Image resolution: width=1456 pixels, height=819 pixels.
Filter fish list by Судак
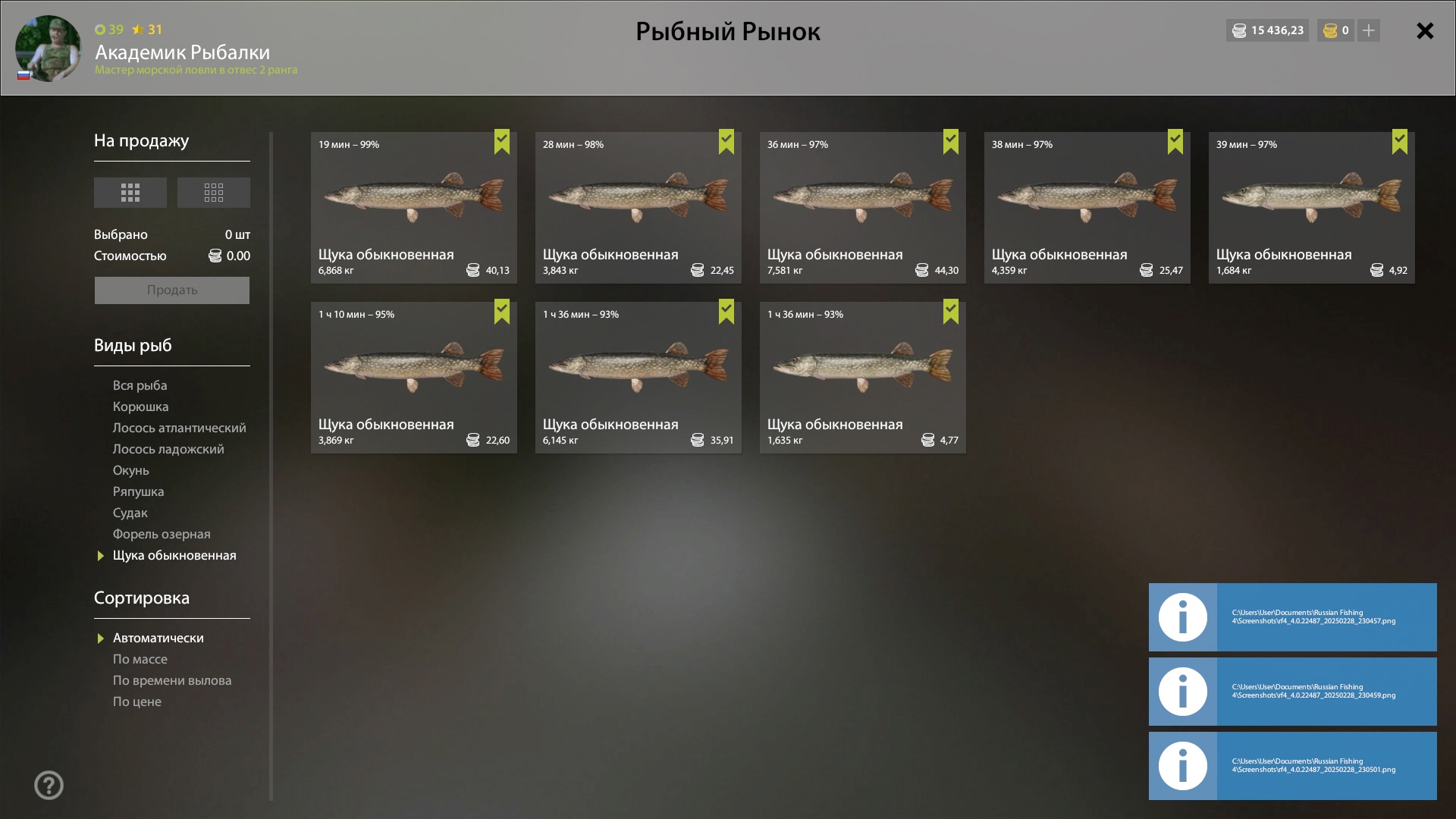130,513
